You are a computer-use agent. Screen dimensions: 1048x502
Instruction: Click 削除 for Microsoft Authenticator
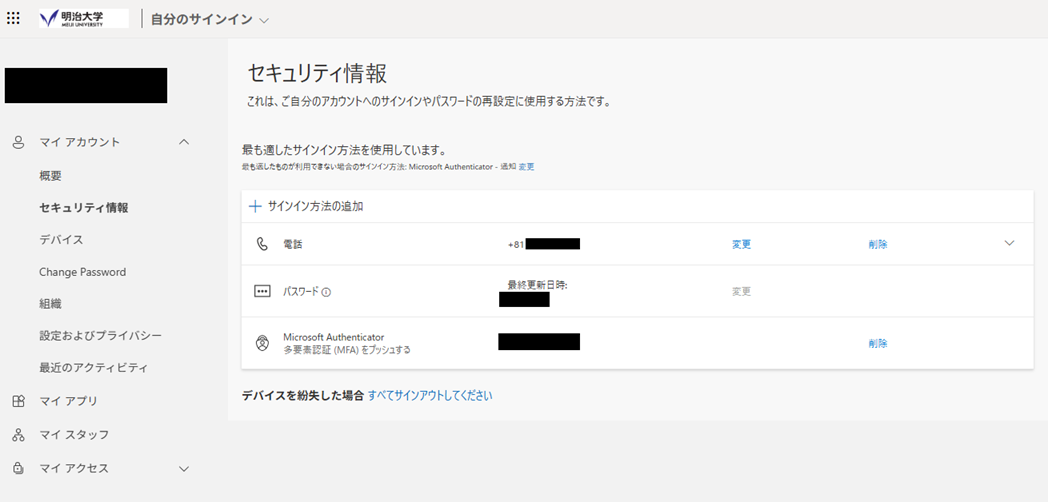click(877, 343)
